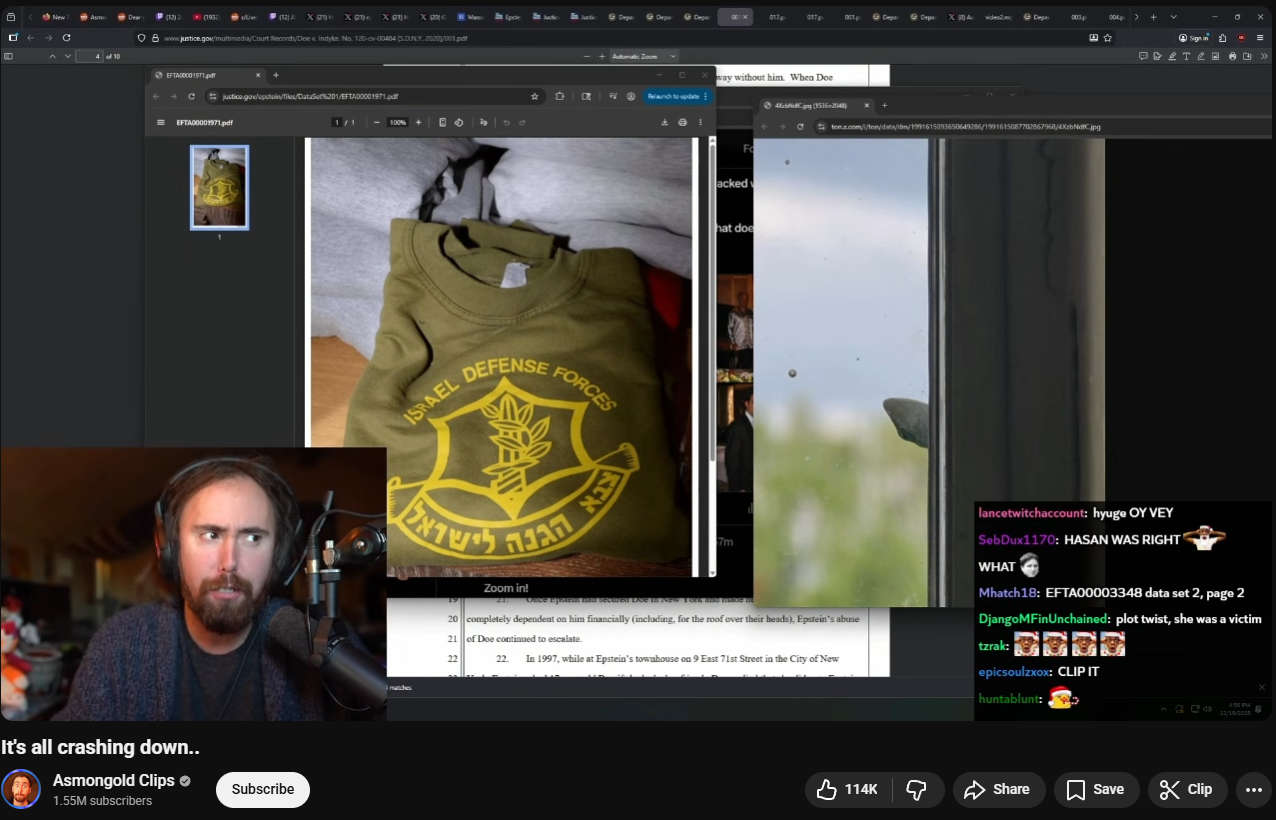This screenshot has width=1276, height=820.
Task: Rotate the PDF counterclockwise in Chrome
Action: coord(458,122)
